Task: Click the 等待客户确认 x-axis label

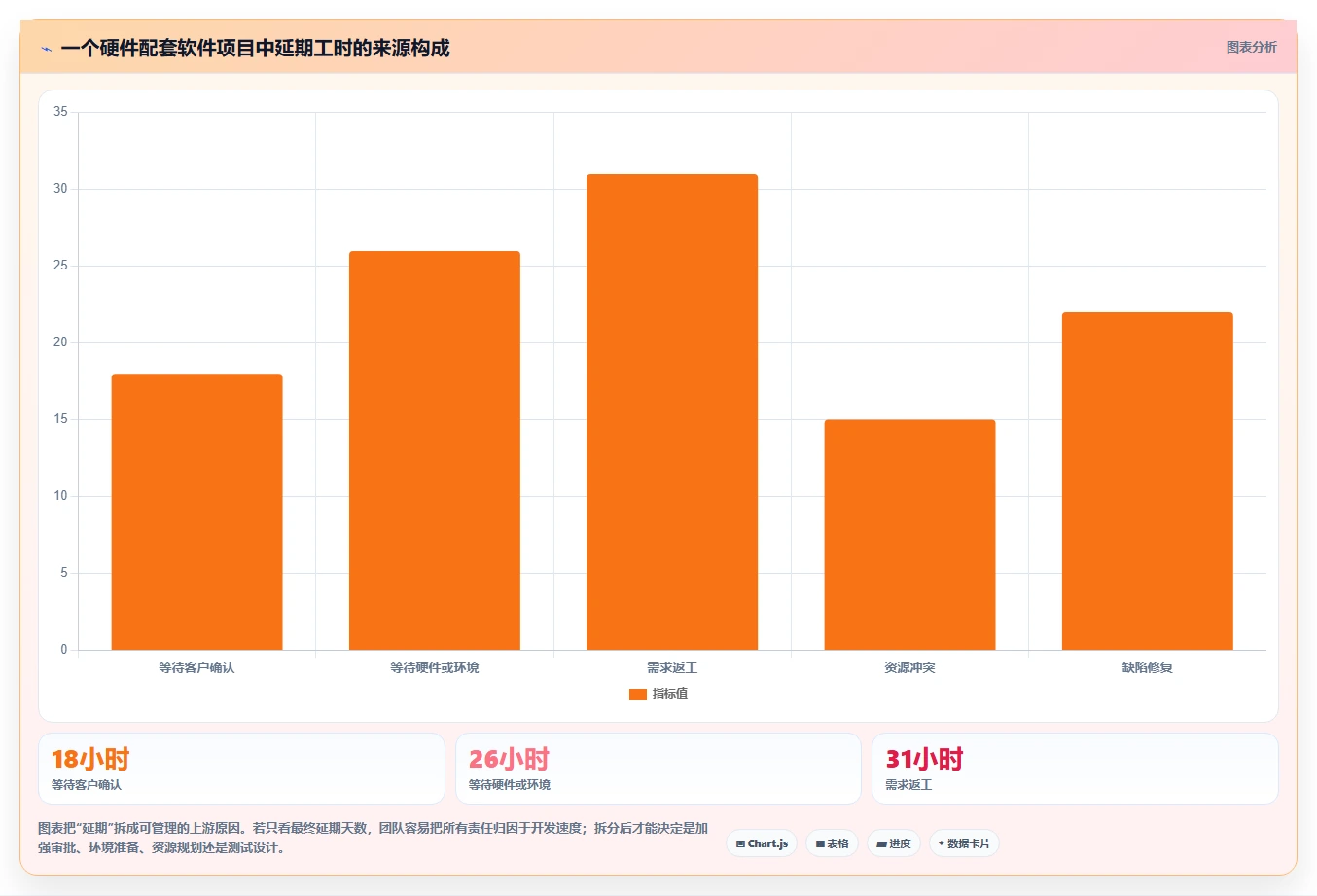Action: pos(197,667)
